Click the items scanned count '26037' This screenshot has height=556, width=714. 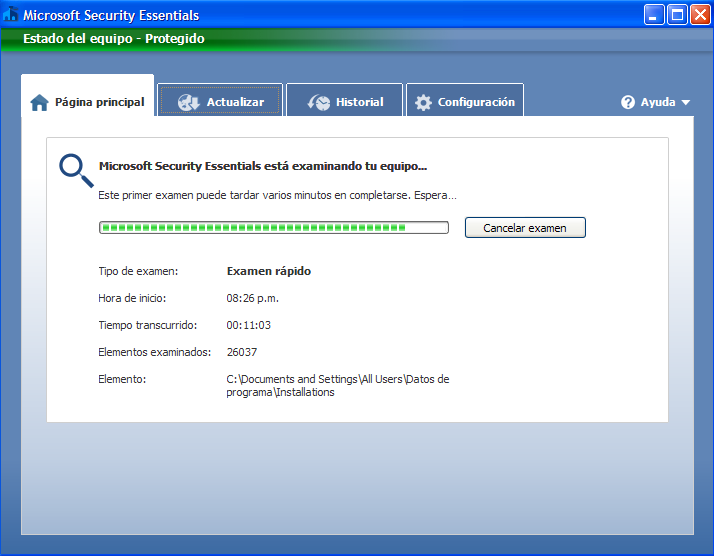coord(242,352)
